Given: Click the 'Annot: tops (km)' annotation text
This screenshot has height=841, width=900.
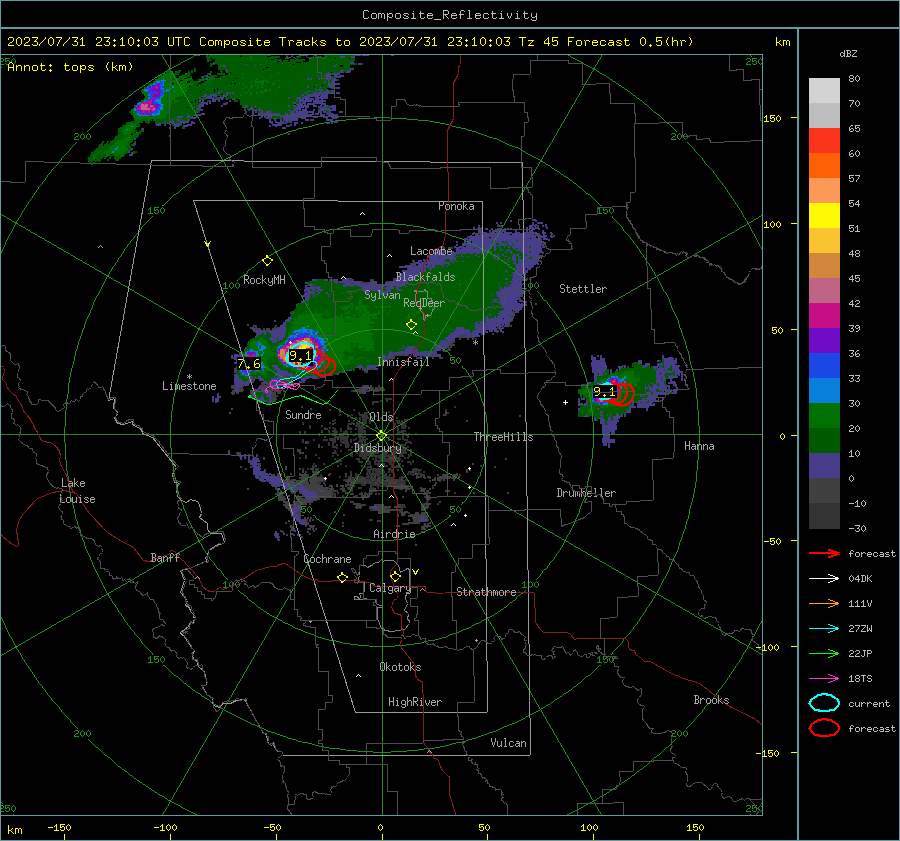Looking at the screenshot, I should [x=70, y=67].
